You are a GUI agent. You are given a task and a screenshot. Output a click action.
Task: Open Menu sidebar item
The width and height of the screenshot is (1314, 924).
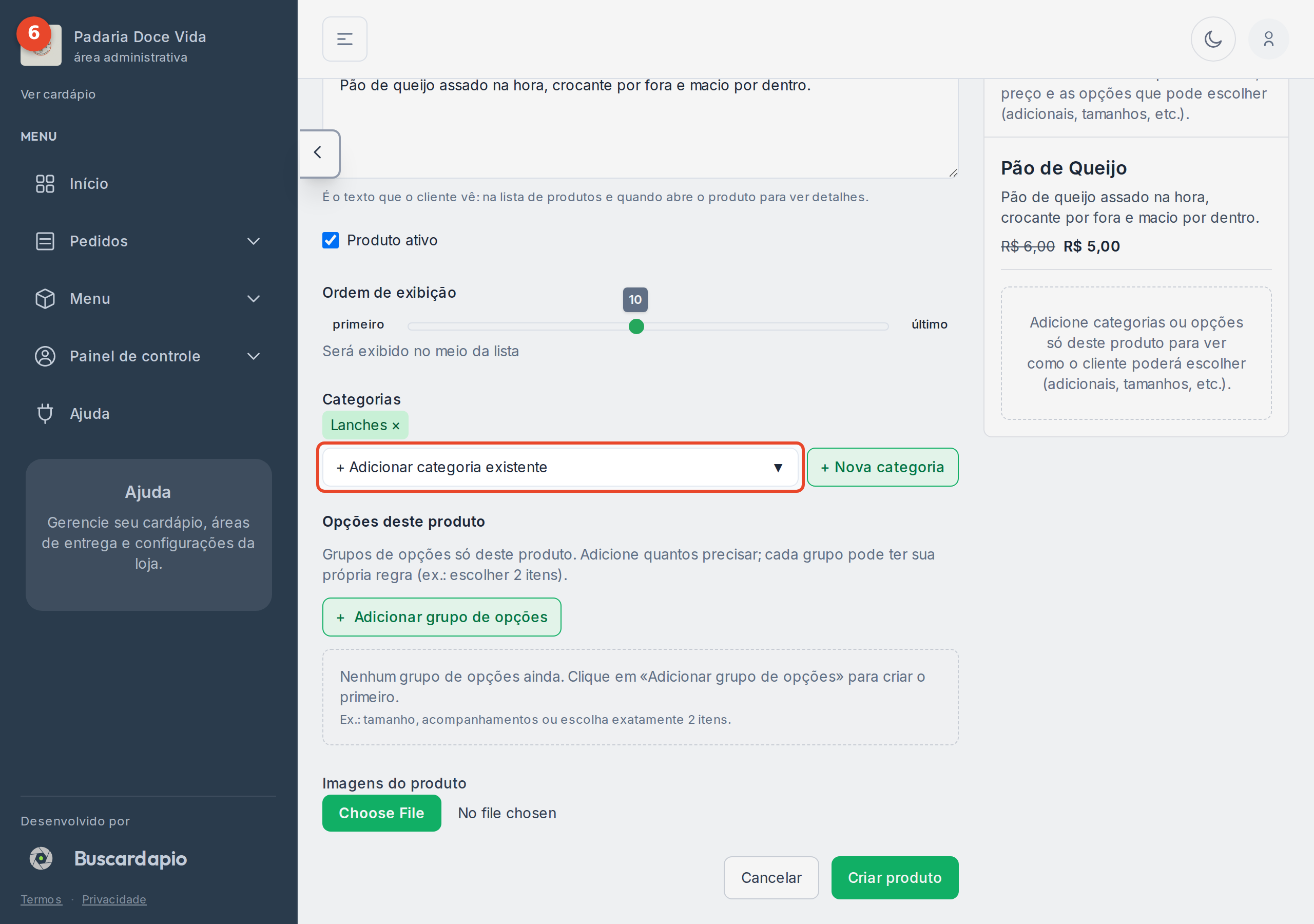[148, 299]
